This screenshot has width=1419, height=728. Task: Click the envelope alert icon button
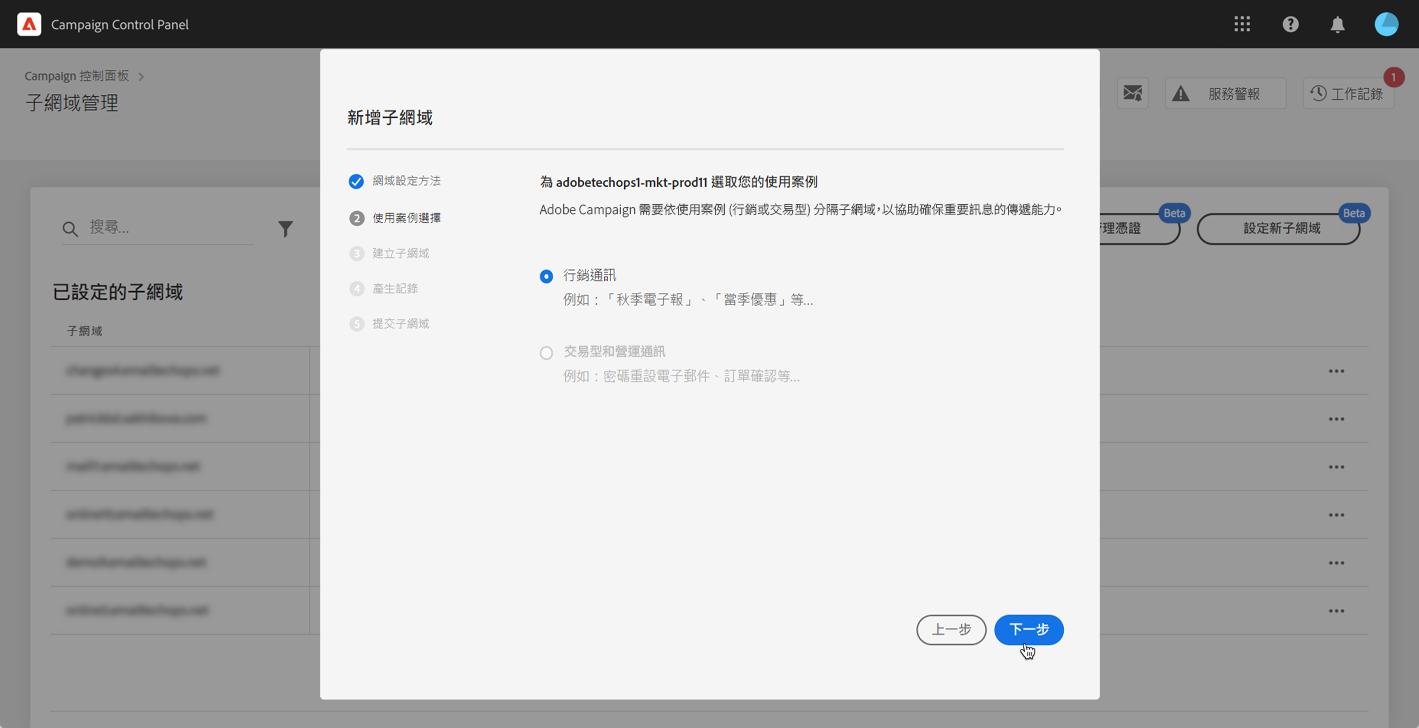click(1132, 93)
